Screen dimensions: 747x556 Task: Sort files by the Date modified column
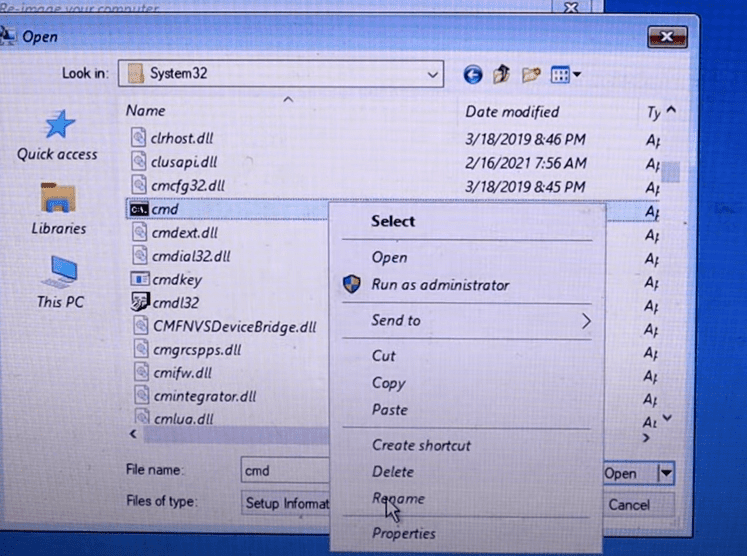click(x=512, y=112)
